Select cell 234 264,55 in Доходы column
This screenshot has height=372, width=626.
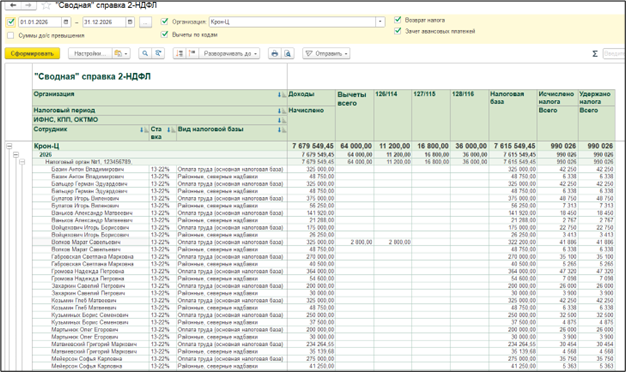[x=311, y=344]
